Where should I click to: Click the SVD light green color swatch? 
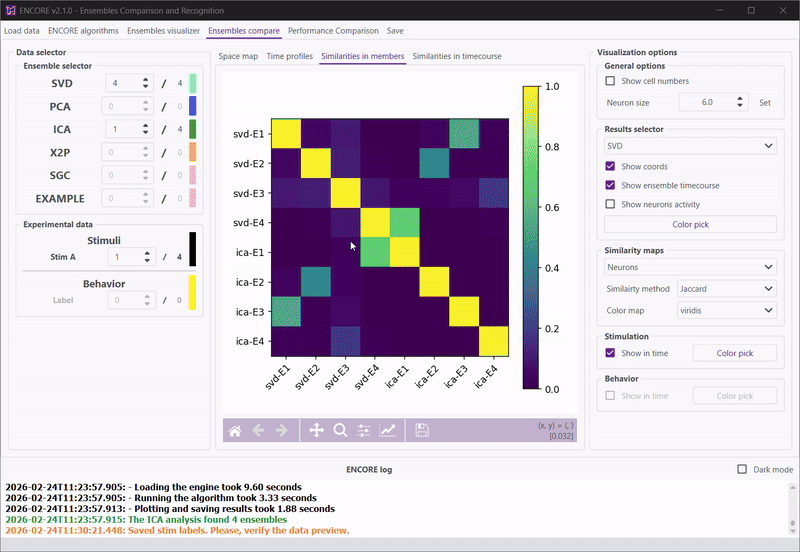point(192,83)
